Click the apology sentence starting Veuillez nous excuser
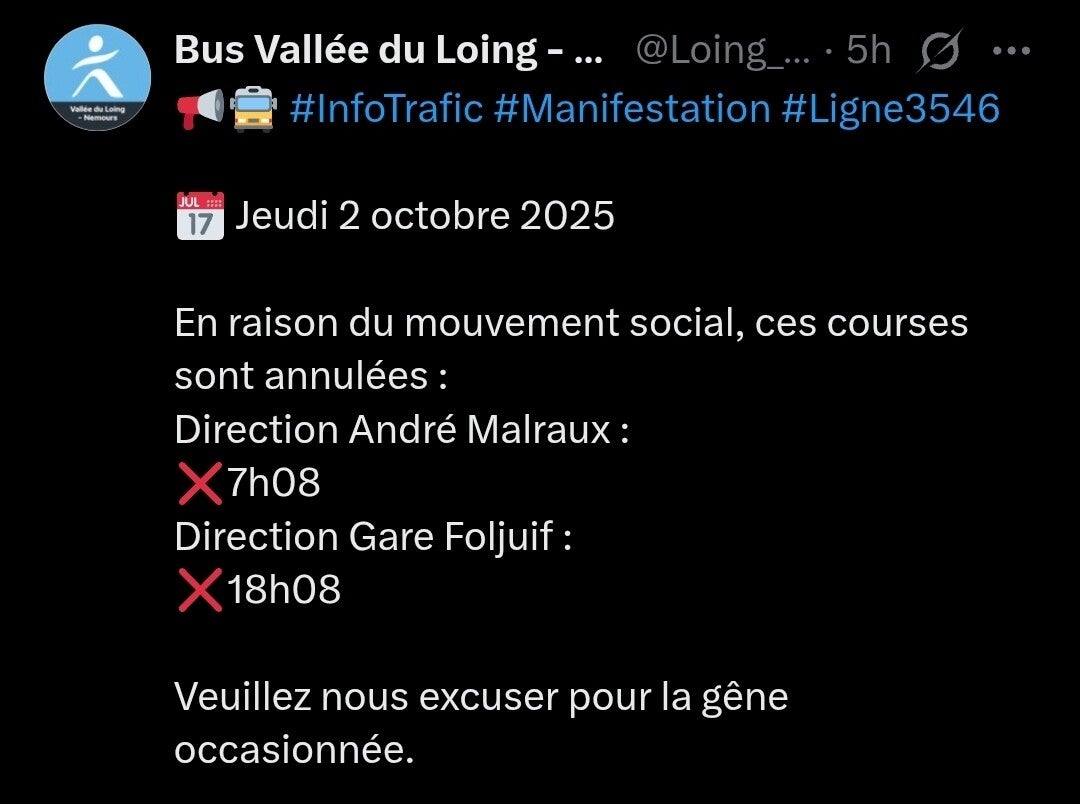Viewport: 1080px width, 804px height. pyautogui.click(x=480, y=697)
